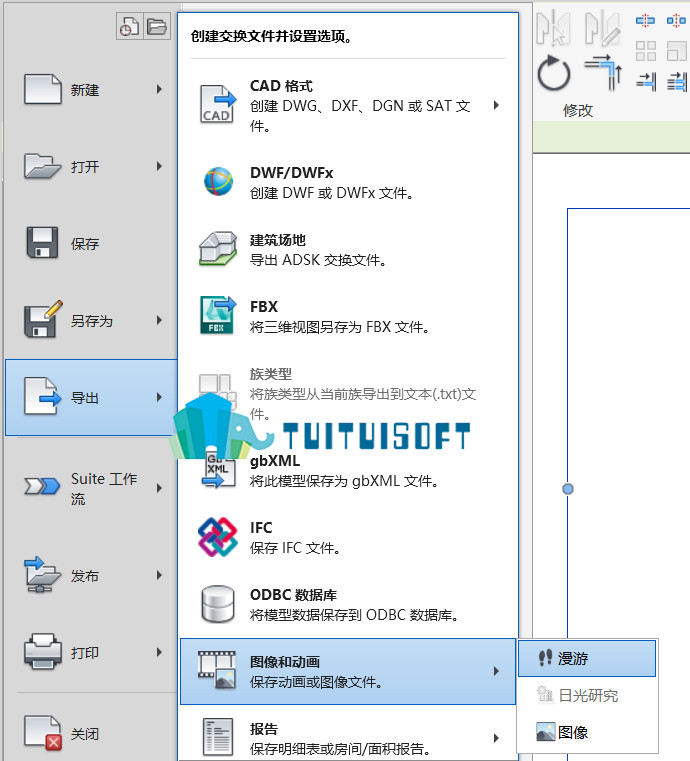Click the mirror draw axis tool
This screenshot has width=690, height=761.
(x=603, y=28)
